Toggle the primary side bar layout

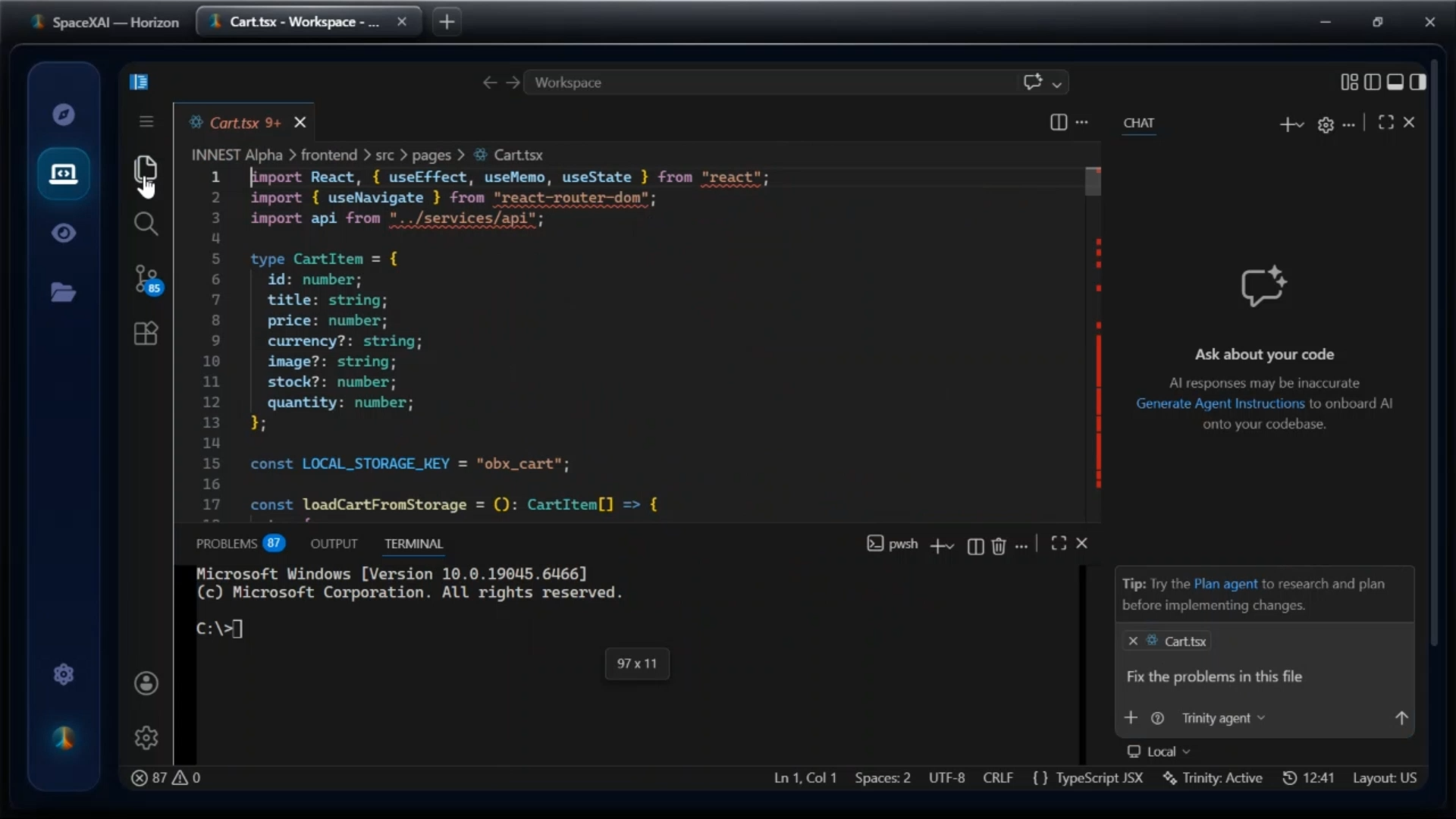click(x=1373, y=82)
